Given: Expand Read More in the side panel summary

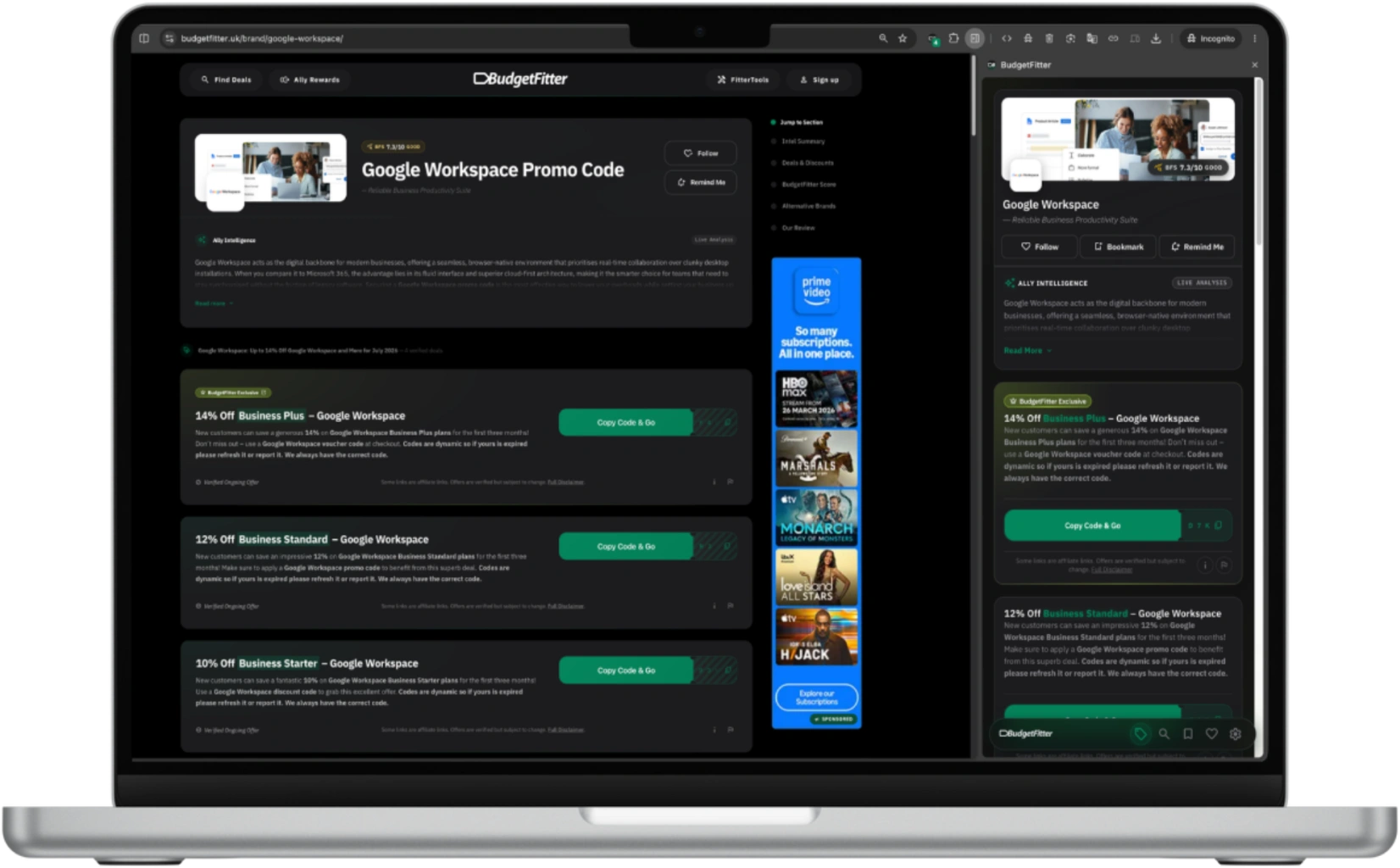Looking at the screenshot, I should (x=1027, y=350).
